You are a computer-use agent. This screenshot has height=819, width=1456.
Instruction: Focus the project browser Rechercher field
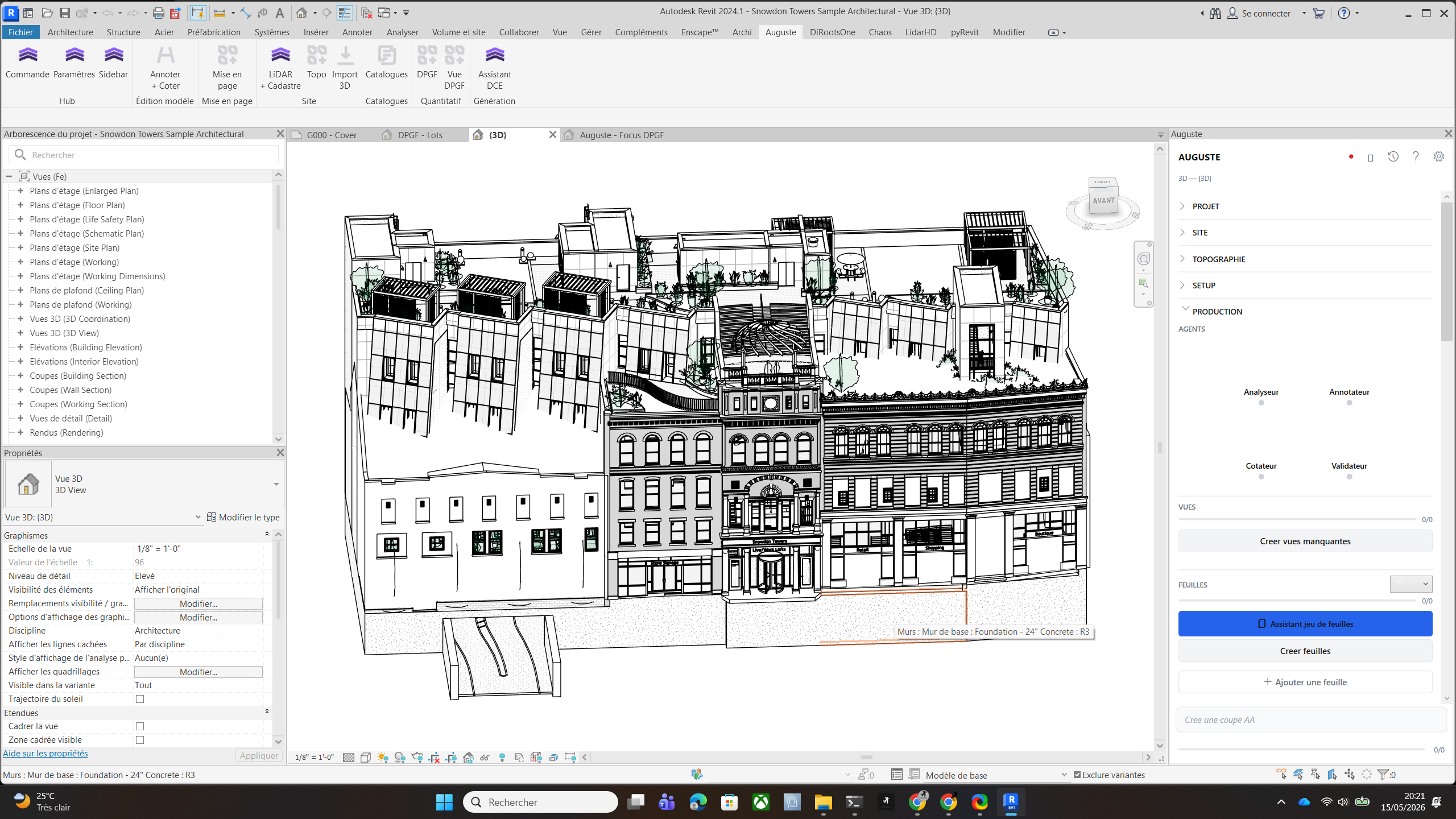(144, 155)
